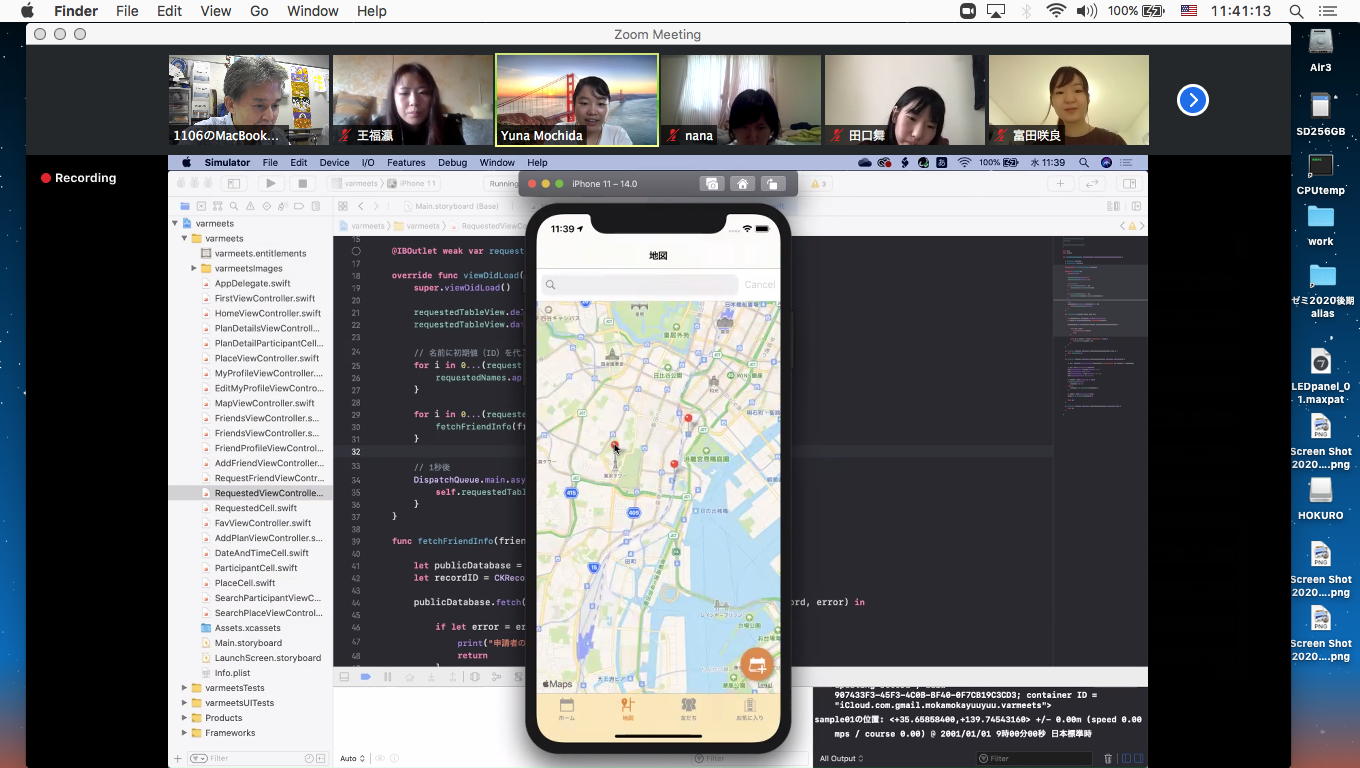The image size is (1360, 768).
Task: Tap the ホーム calendar tab icon
Action: pyautogui.click(x=567, y=706)
